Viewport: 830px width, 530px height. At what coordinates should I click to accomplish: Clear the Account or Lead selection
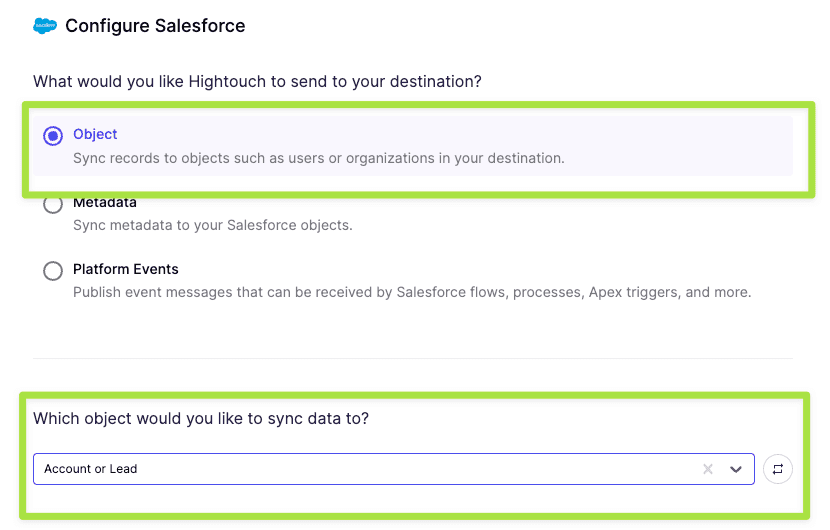click(708, 469)
